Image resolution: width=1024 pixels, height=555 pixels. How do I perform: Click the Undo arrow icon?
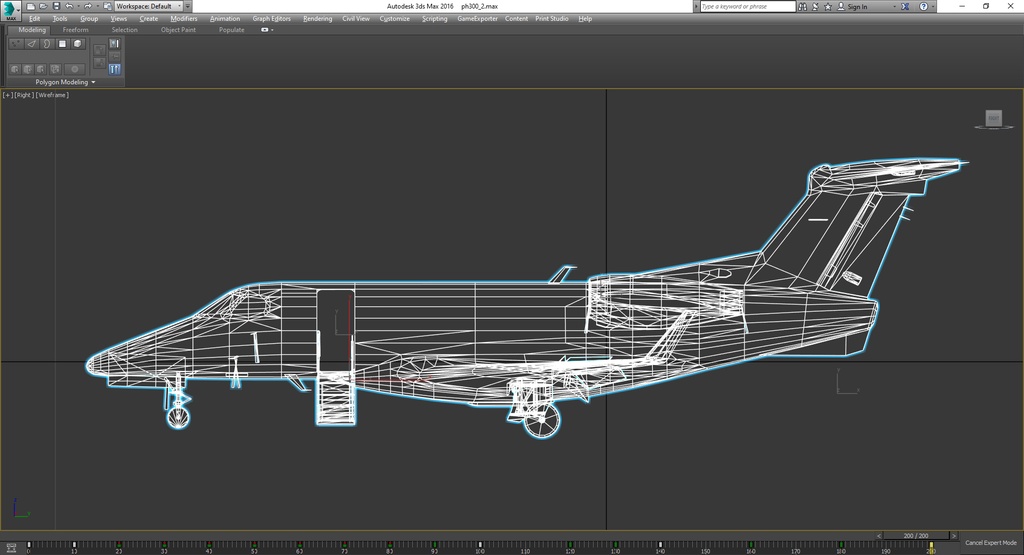click(68, 6)
